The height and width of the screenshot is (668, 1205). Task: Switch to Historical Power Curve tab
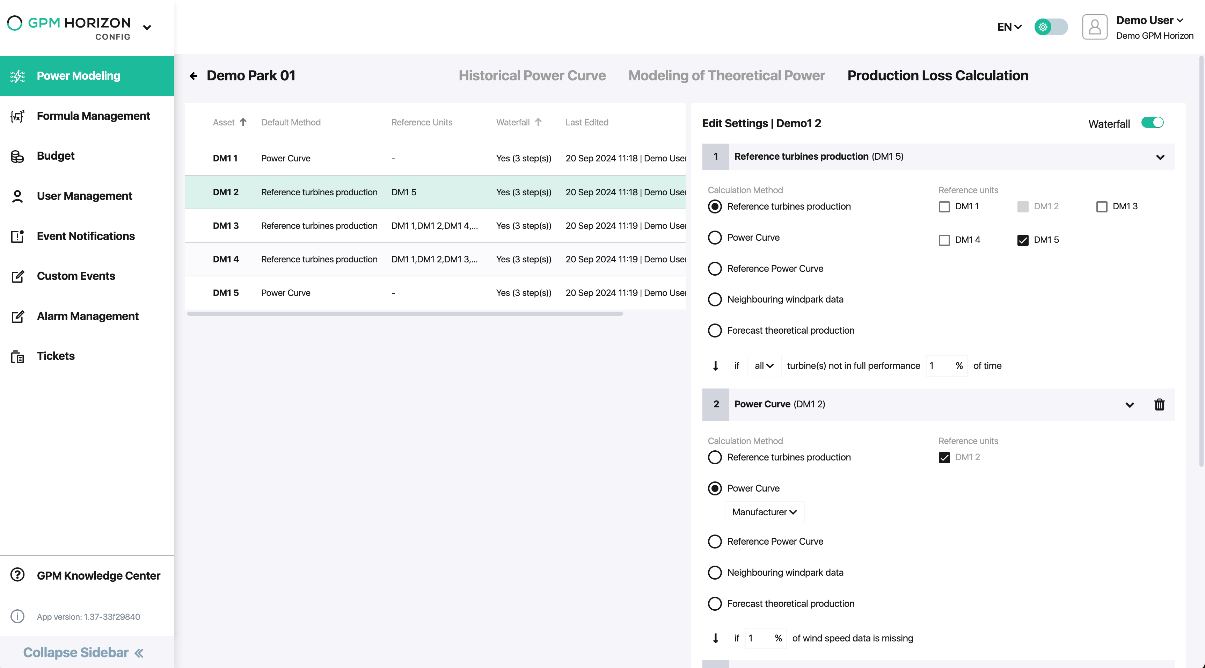coord(532,76)
